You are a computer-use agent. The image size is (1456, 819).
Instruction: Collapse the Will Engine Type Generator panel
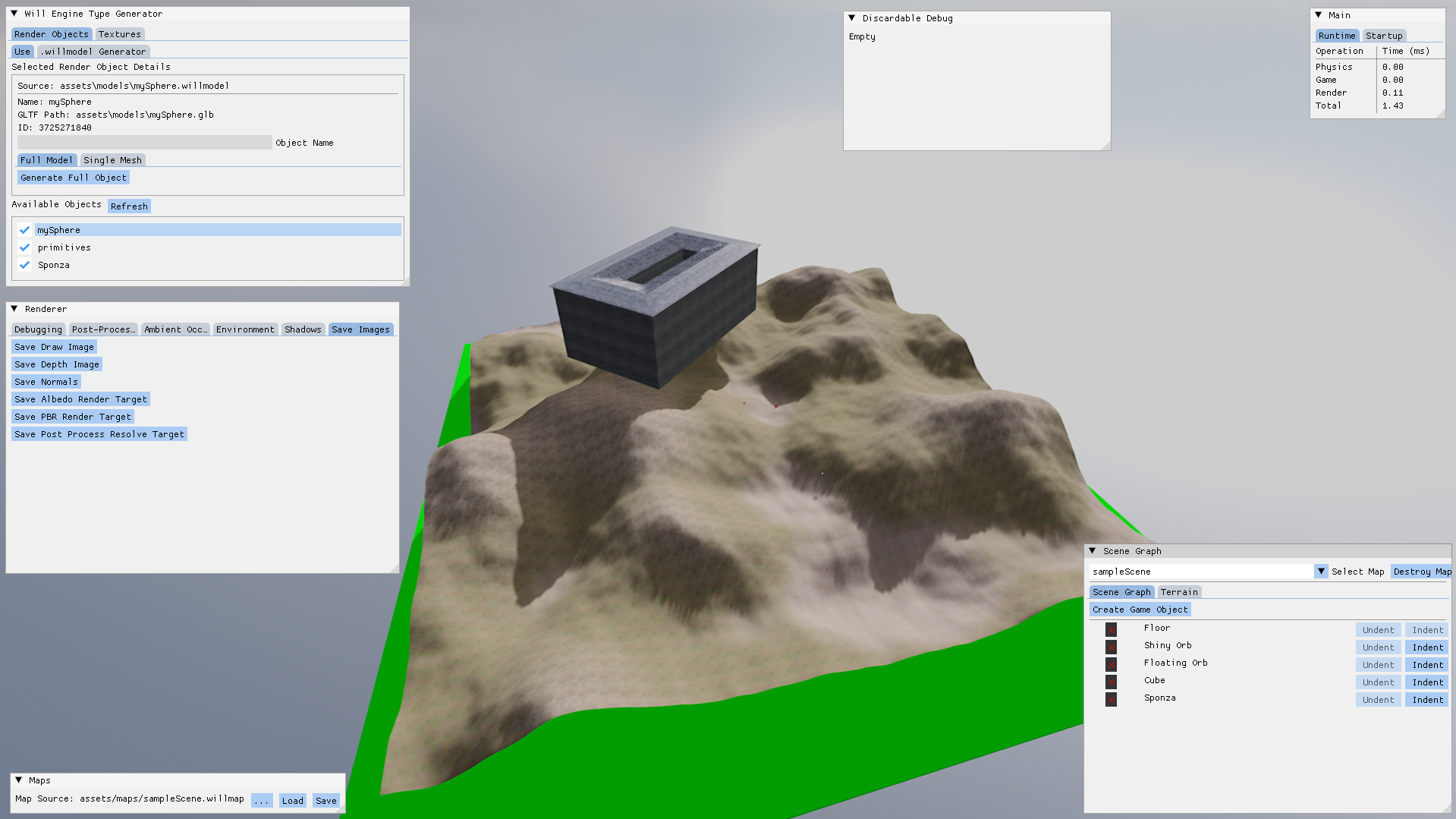tap(14, 13)
